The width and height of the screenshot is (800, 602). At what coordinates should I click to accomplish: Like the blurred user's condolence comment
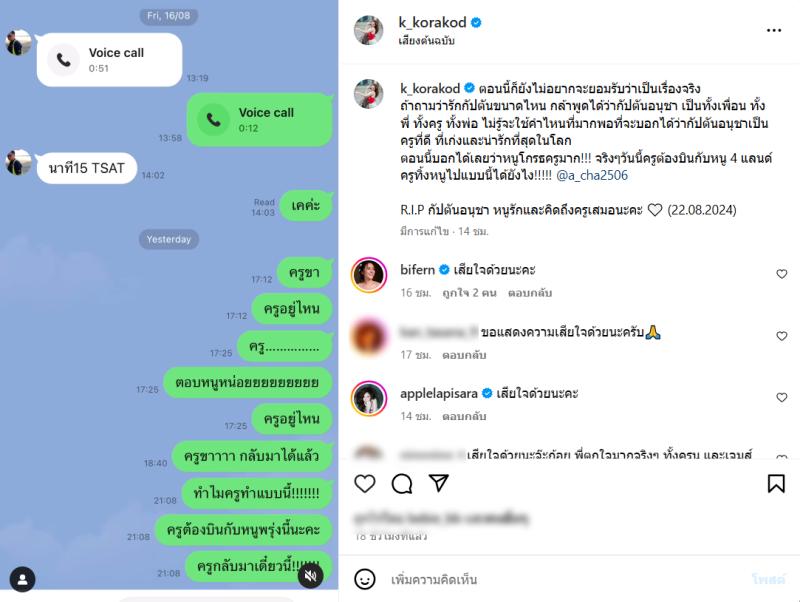coord(782,336)
